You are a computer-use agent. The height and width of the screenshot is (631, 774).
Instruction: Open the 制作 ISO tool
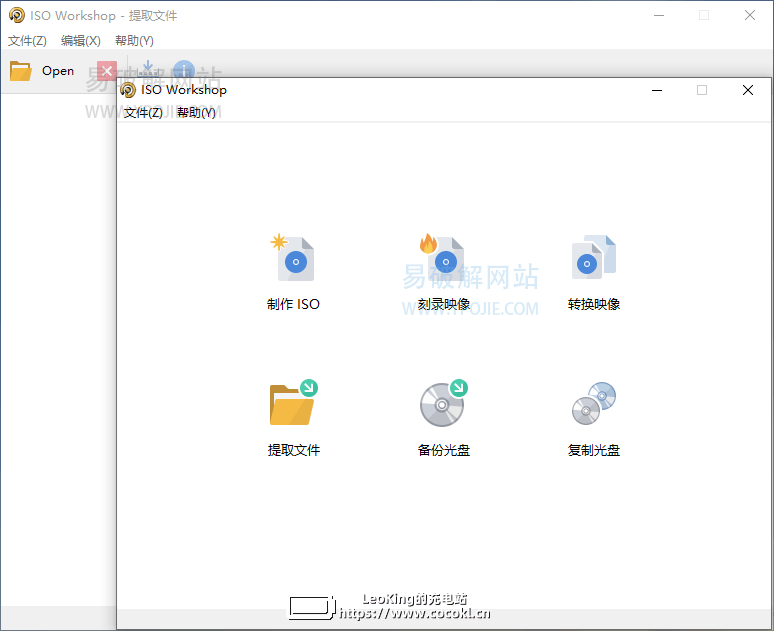[293, 272]
